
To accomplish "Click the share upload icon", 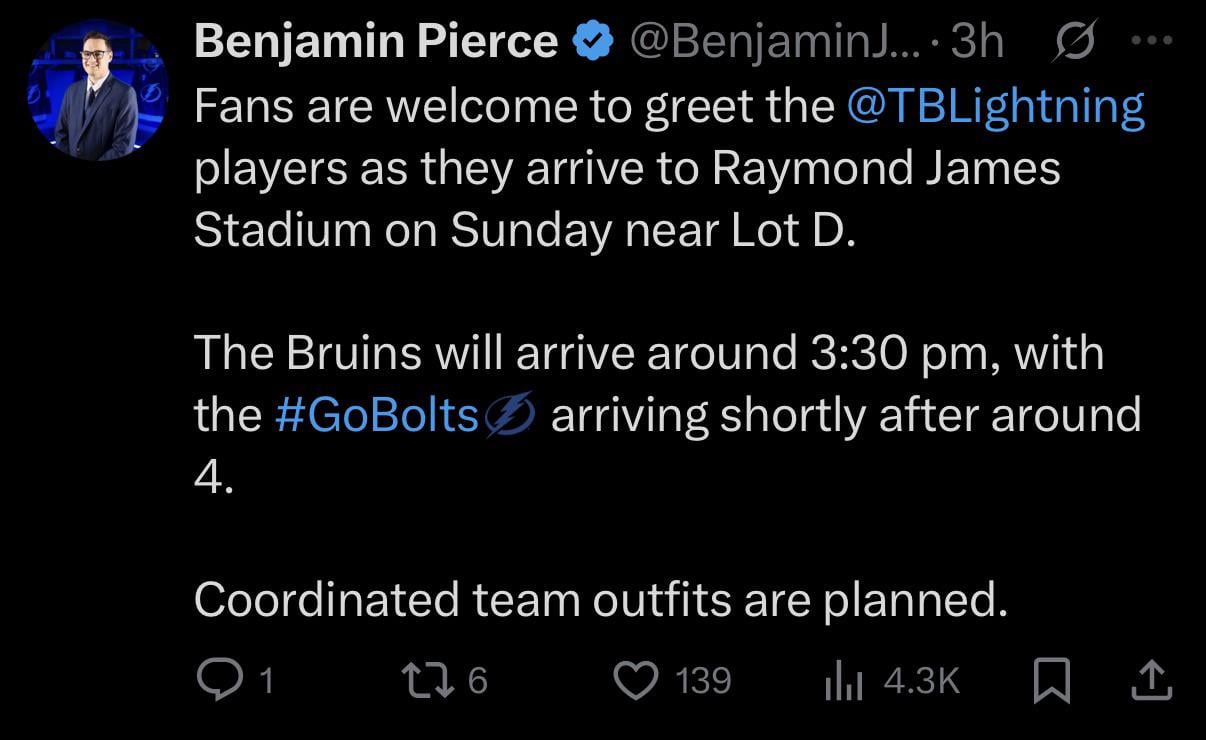I will coord(1151,680).
